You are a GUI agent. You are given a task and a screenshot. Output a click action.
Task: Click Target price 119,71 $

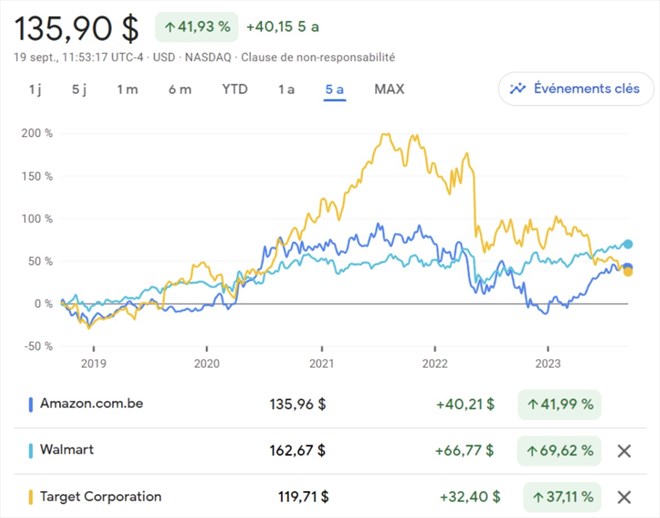coord(303,497)
